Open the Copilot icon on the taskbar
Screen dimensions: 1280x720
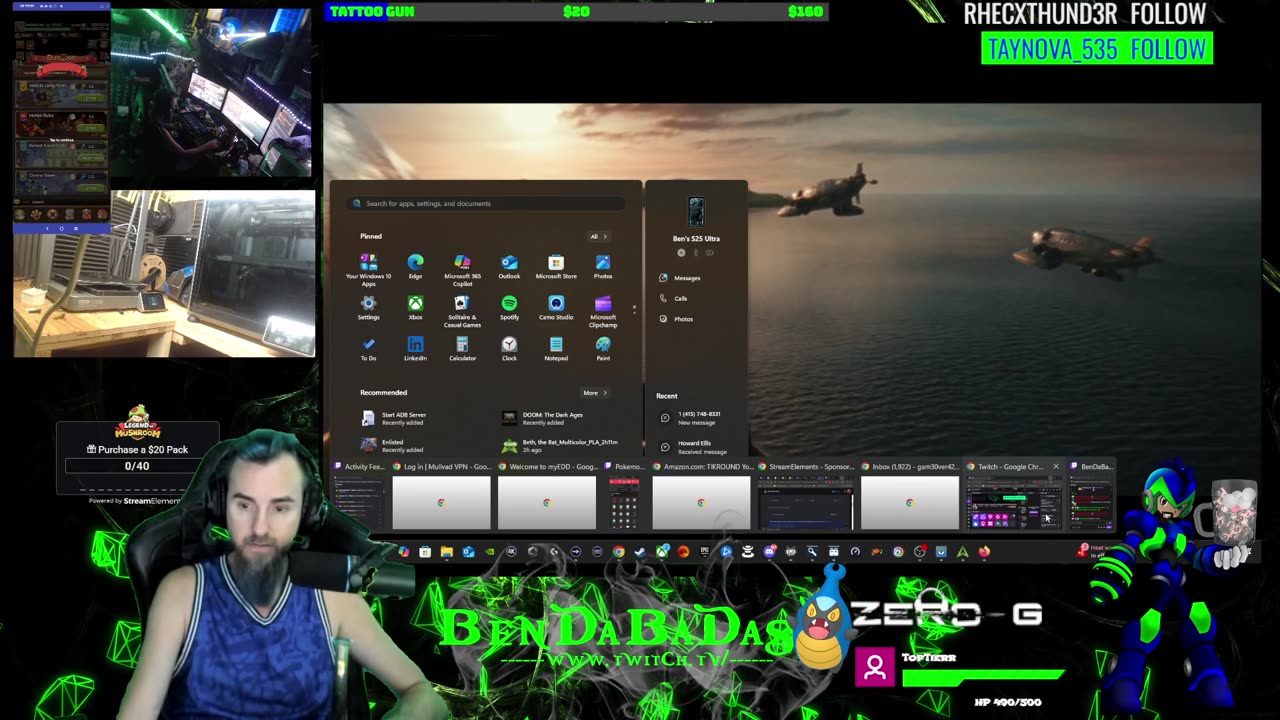[x=404, y=551]
